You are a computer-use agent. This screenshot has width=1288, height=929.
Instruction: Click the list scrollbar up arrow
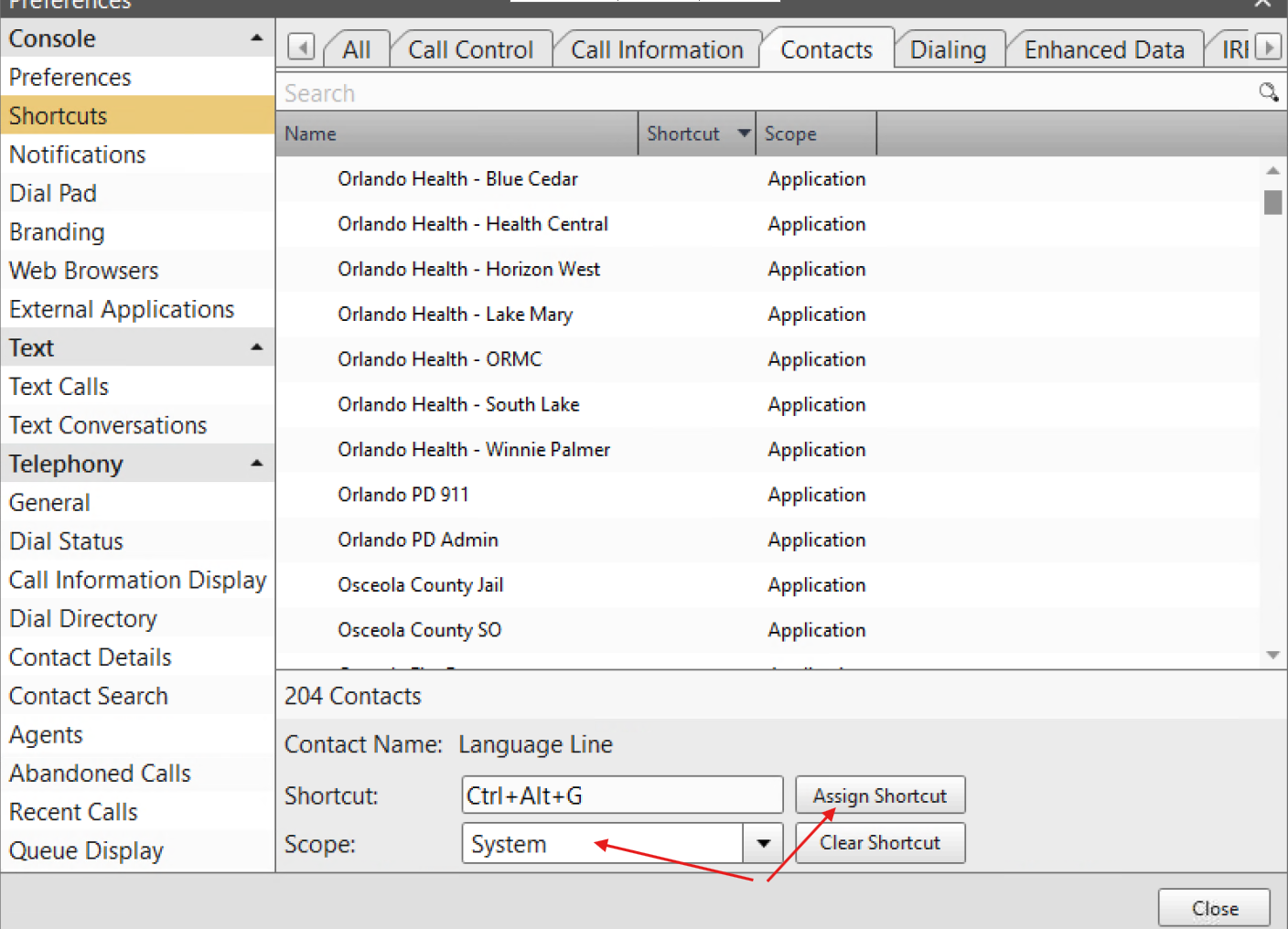(x=1272, y=170)
